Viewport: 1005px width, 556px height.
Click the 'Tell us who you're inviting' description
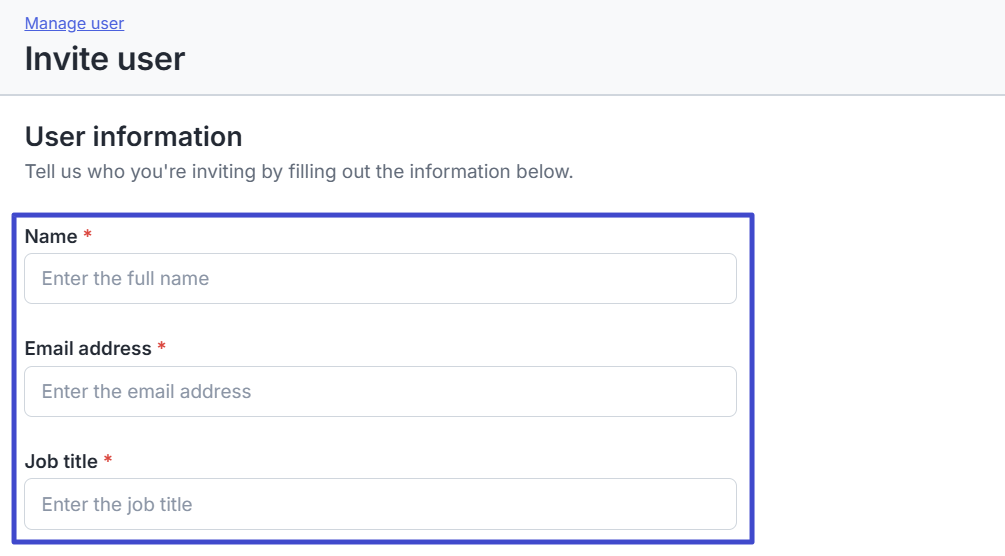[x=298, y=171]
